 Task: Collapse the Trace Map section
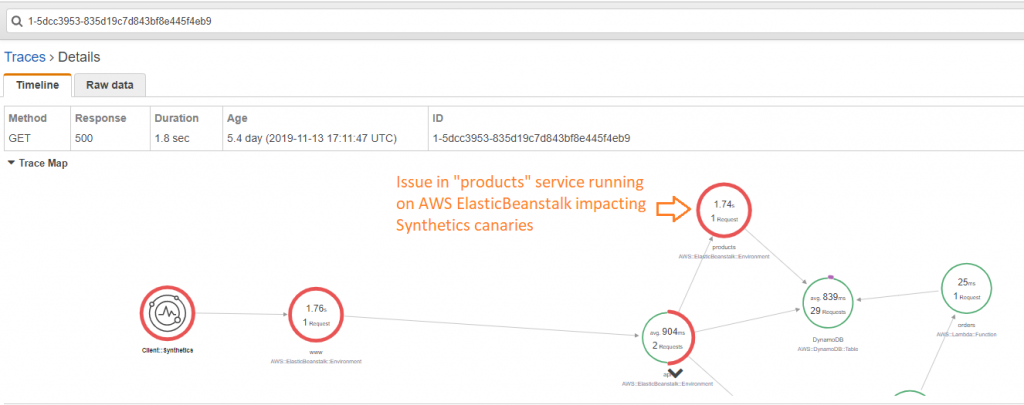[x=11, y=162]
